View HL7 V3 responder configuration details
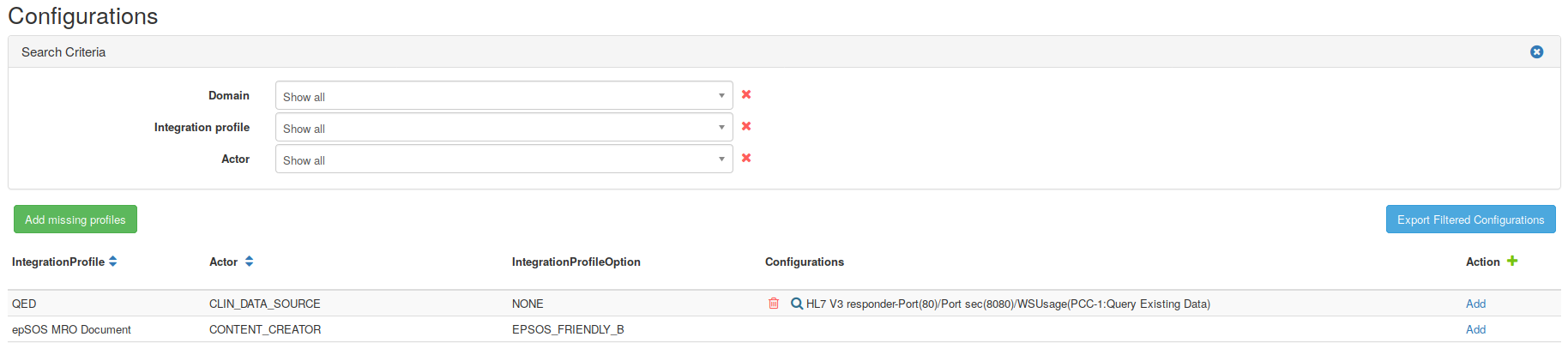1568x343 pixels. point(797,304)
